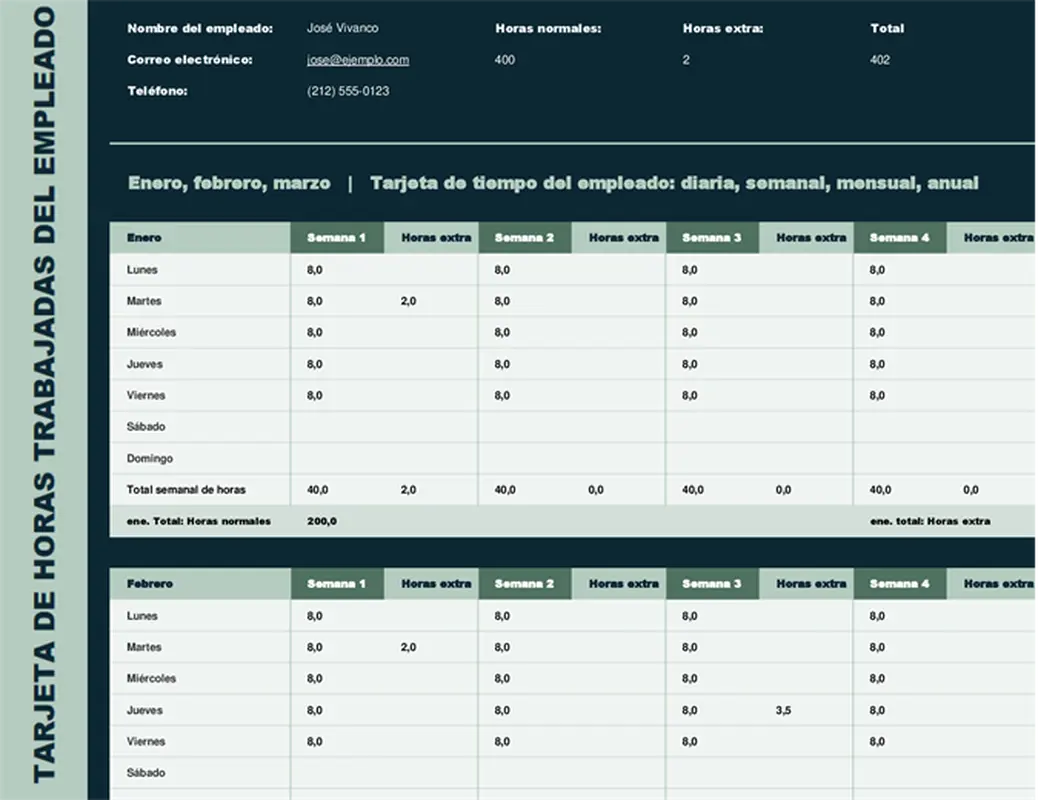Select Semana 3 header in Enero table
The height and width of the screenshot is (800, 1038).
[712, 238]
